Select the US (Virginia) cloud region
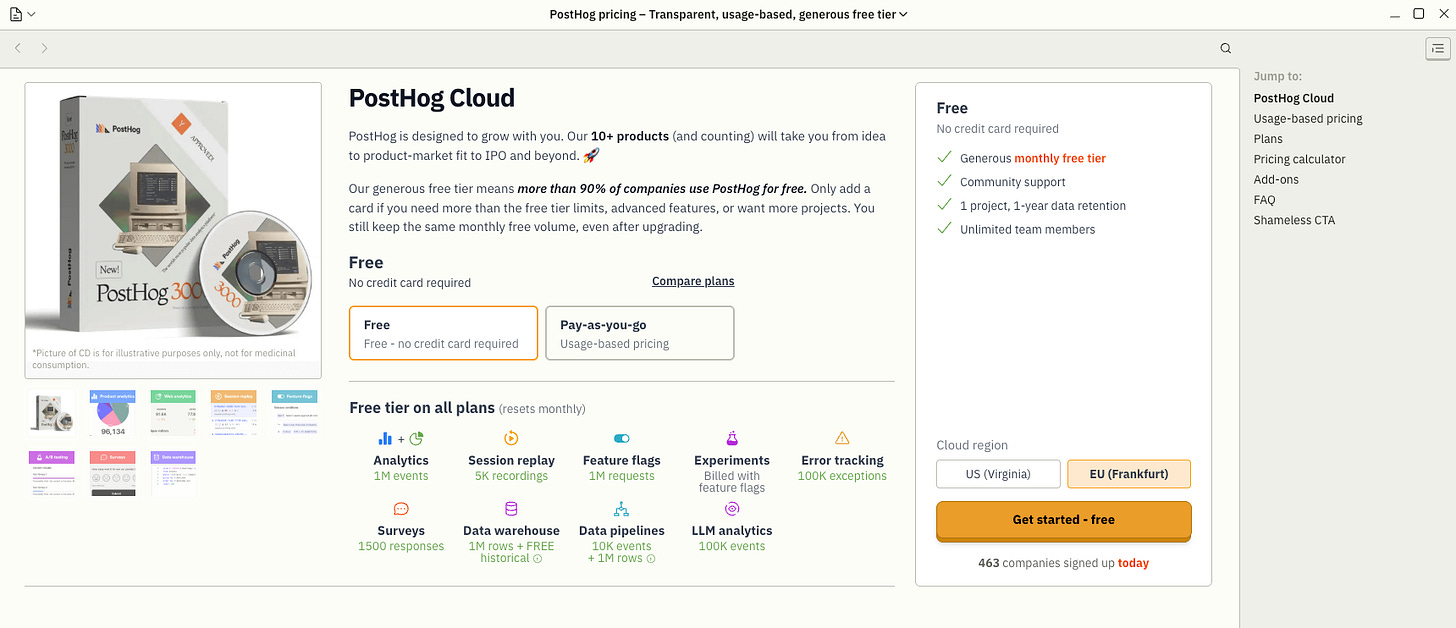This screenshot has height=628, width=1456. (998, 474)
